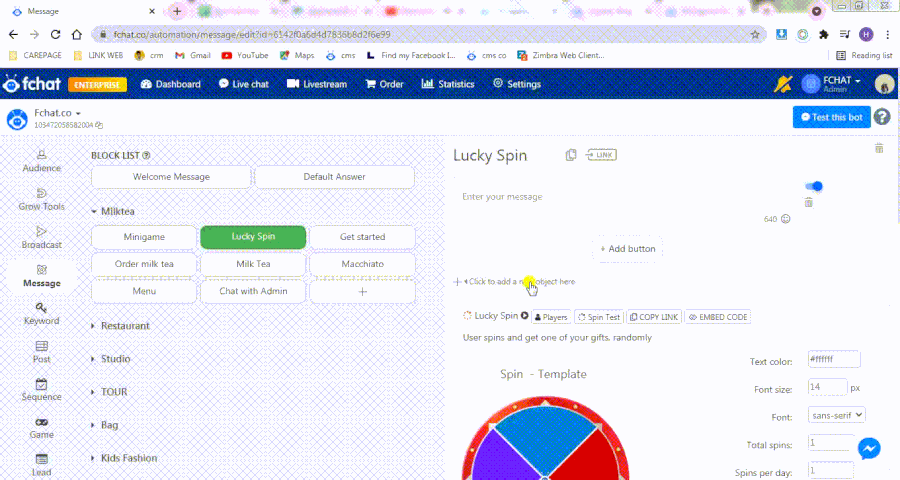This screenshot has width=900, height=480.
Task: Open the Game sidebar section
Action: (41, 428)
